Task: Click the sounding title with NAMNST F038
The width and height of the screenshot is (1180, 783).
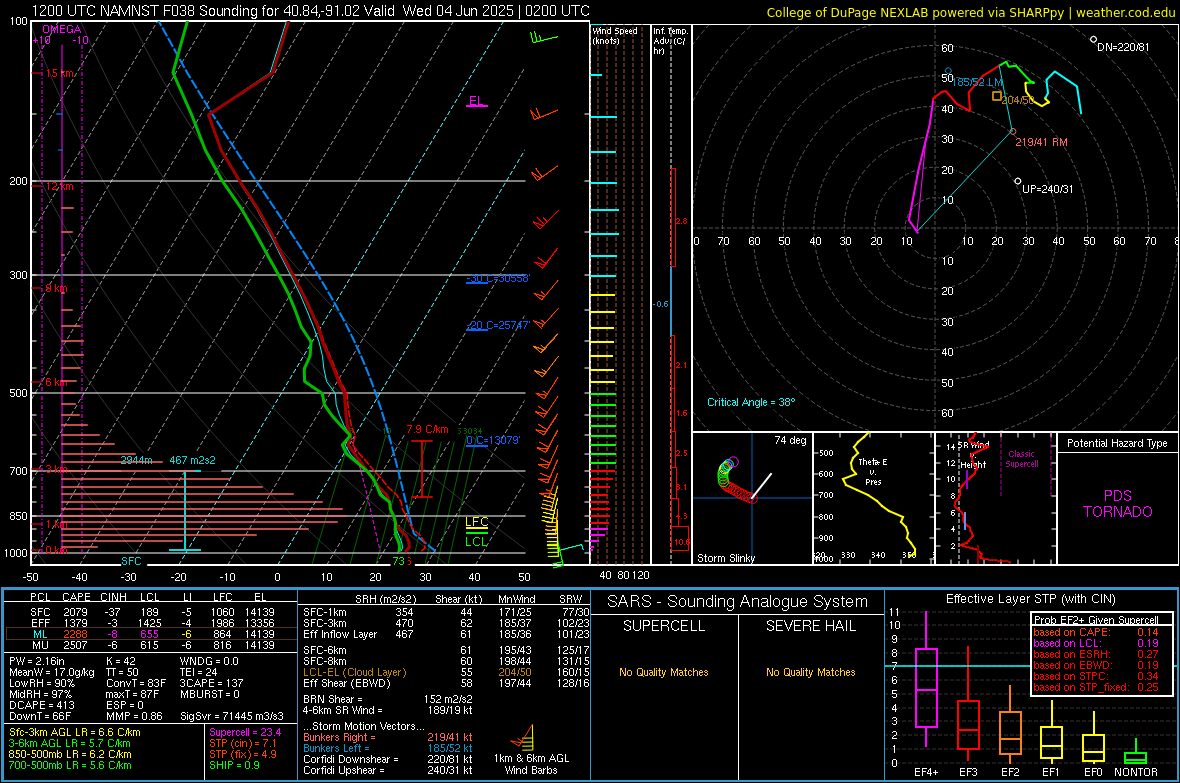Action: 310,11
